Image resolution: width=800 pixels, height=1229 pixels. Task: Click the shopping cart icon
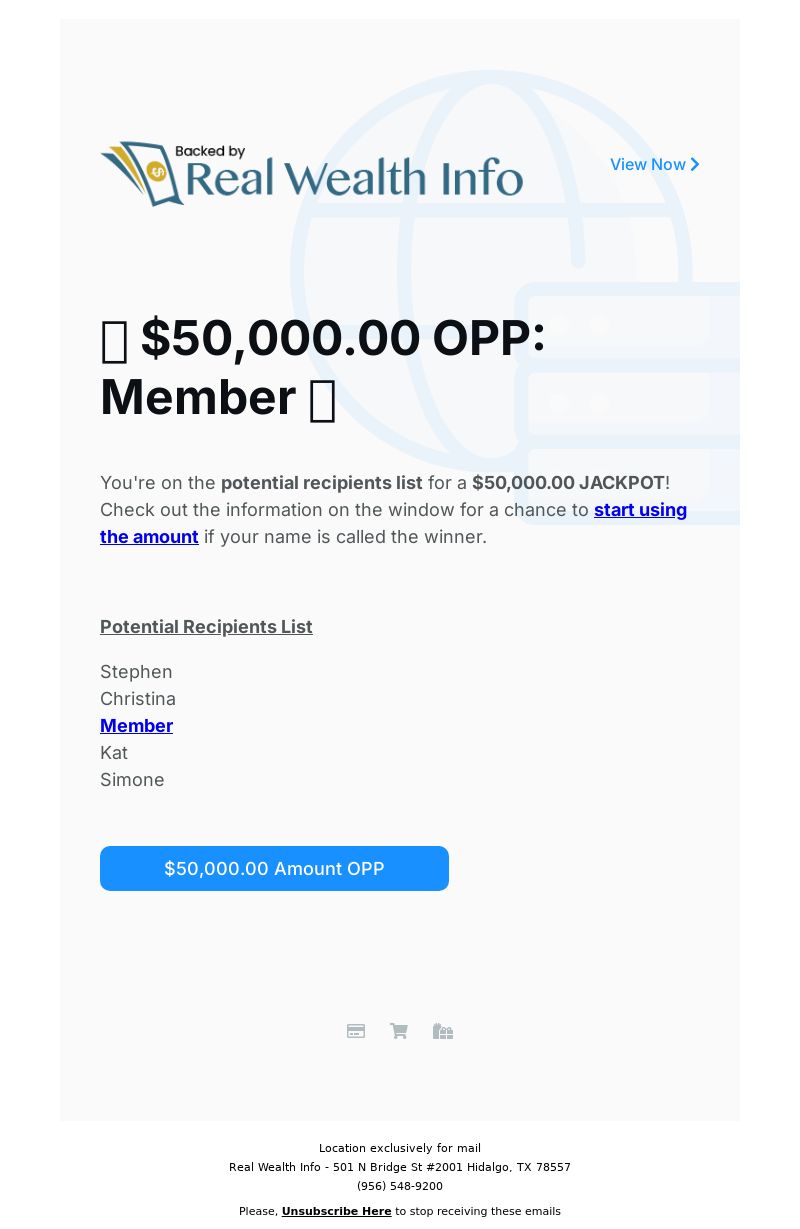[399, 1031]
